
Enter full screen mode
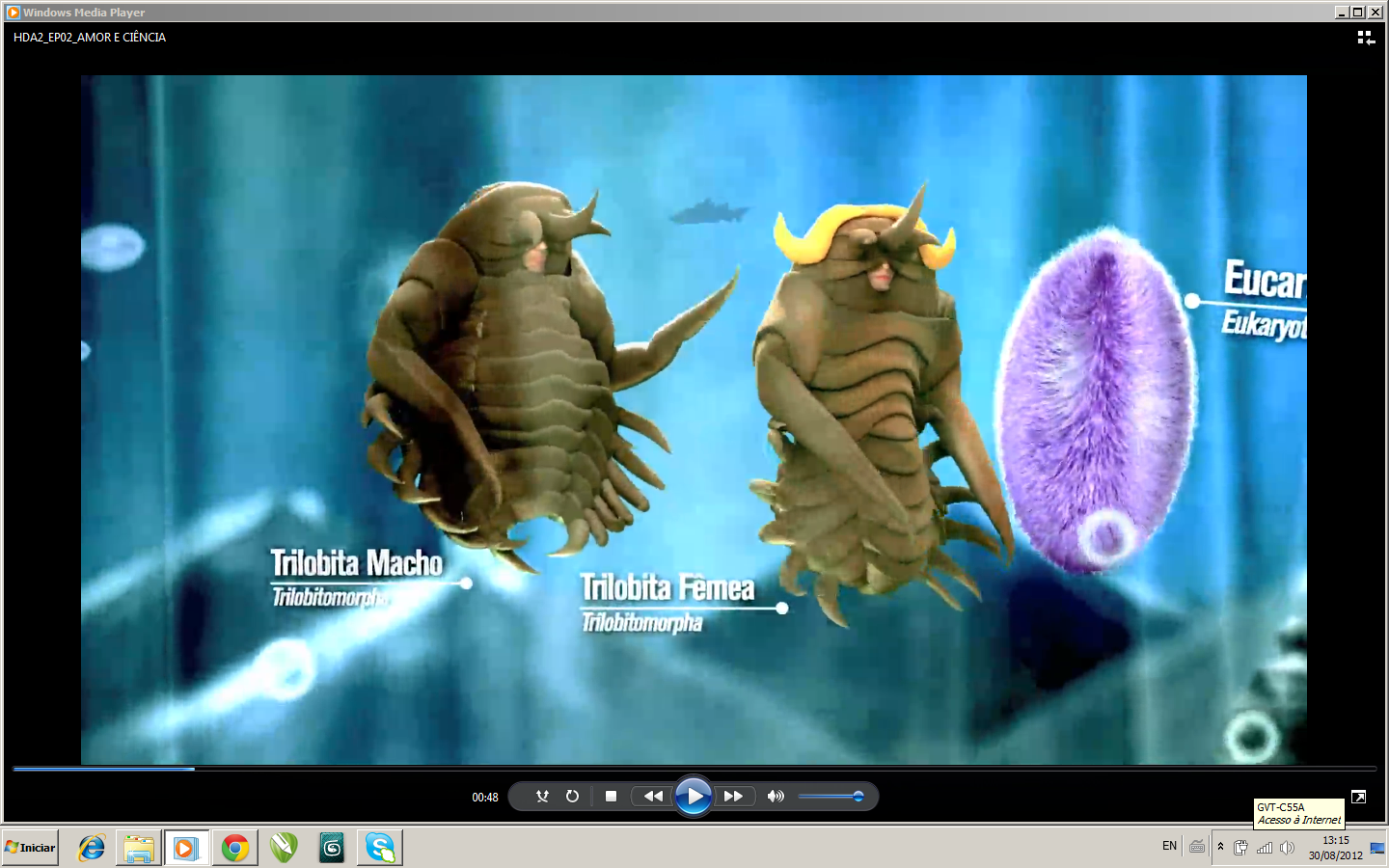[1358, 797]
